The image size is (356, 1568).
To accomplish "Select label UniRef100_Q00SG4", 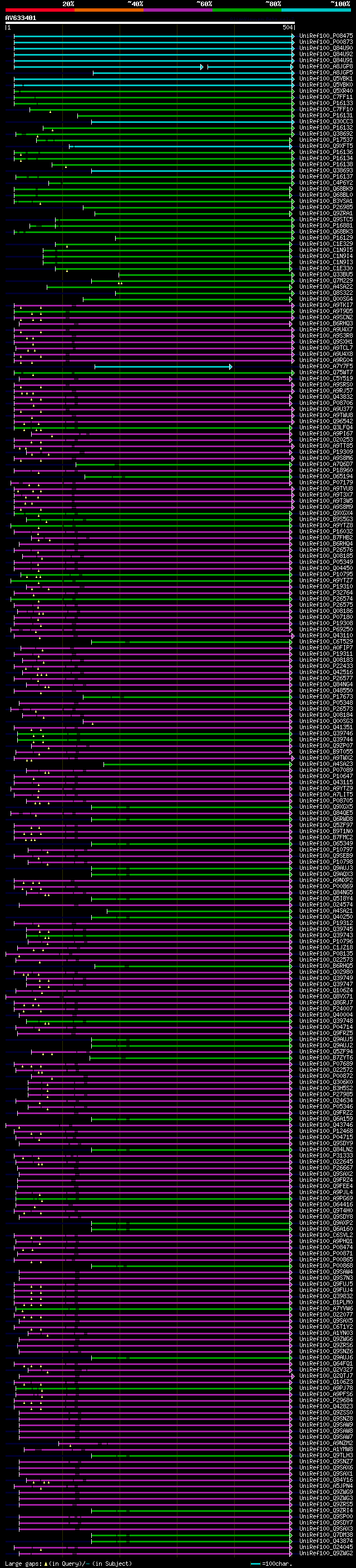I will (x=325, y=299).
